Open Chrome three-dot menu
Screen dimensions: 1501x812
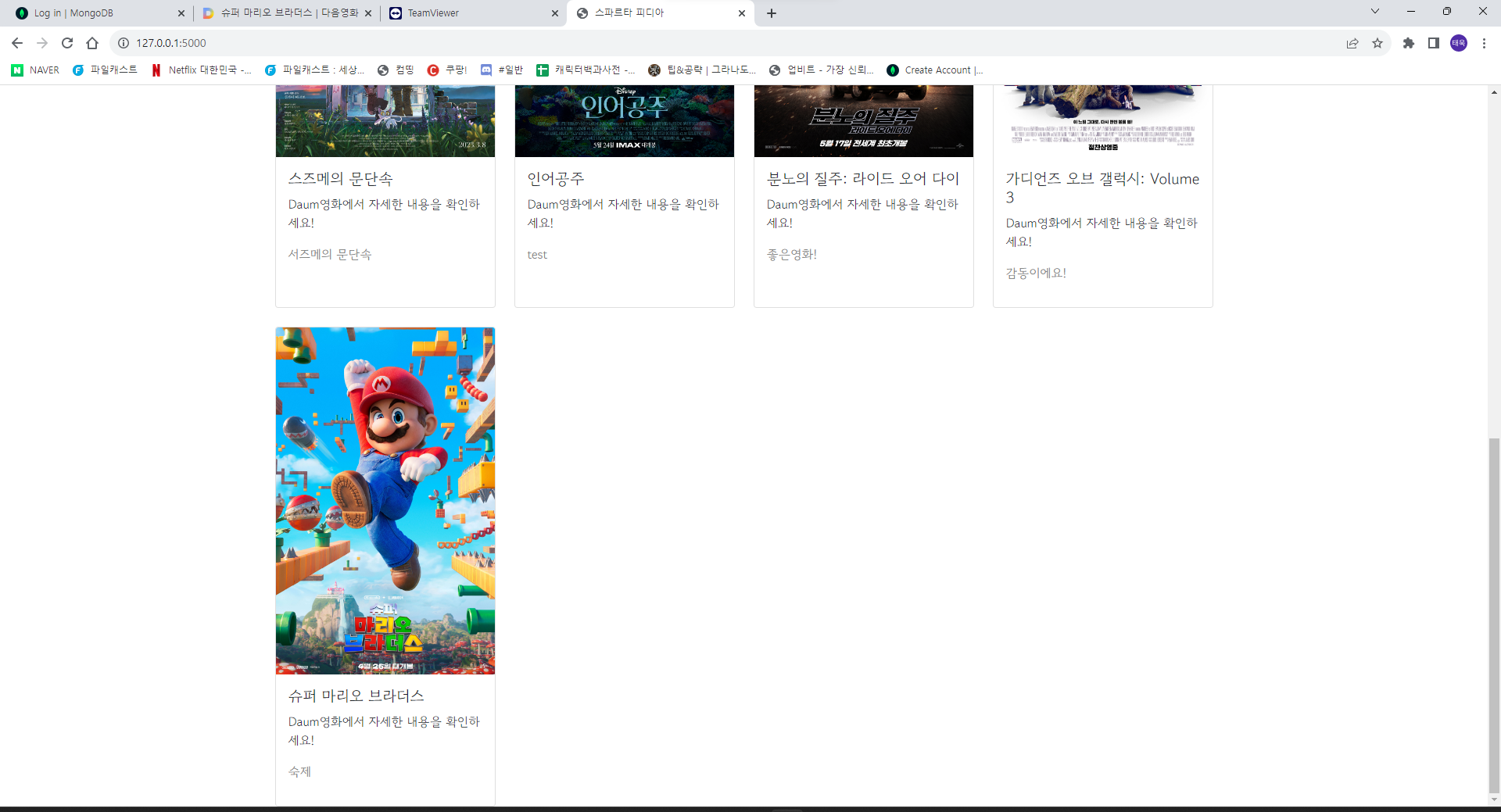pyautogui.click(x=1484, y=43)
